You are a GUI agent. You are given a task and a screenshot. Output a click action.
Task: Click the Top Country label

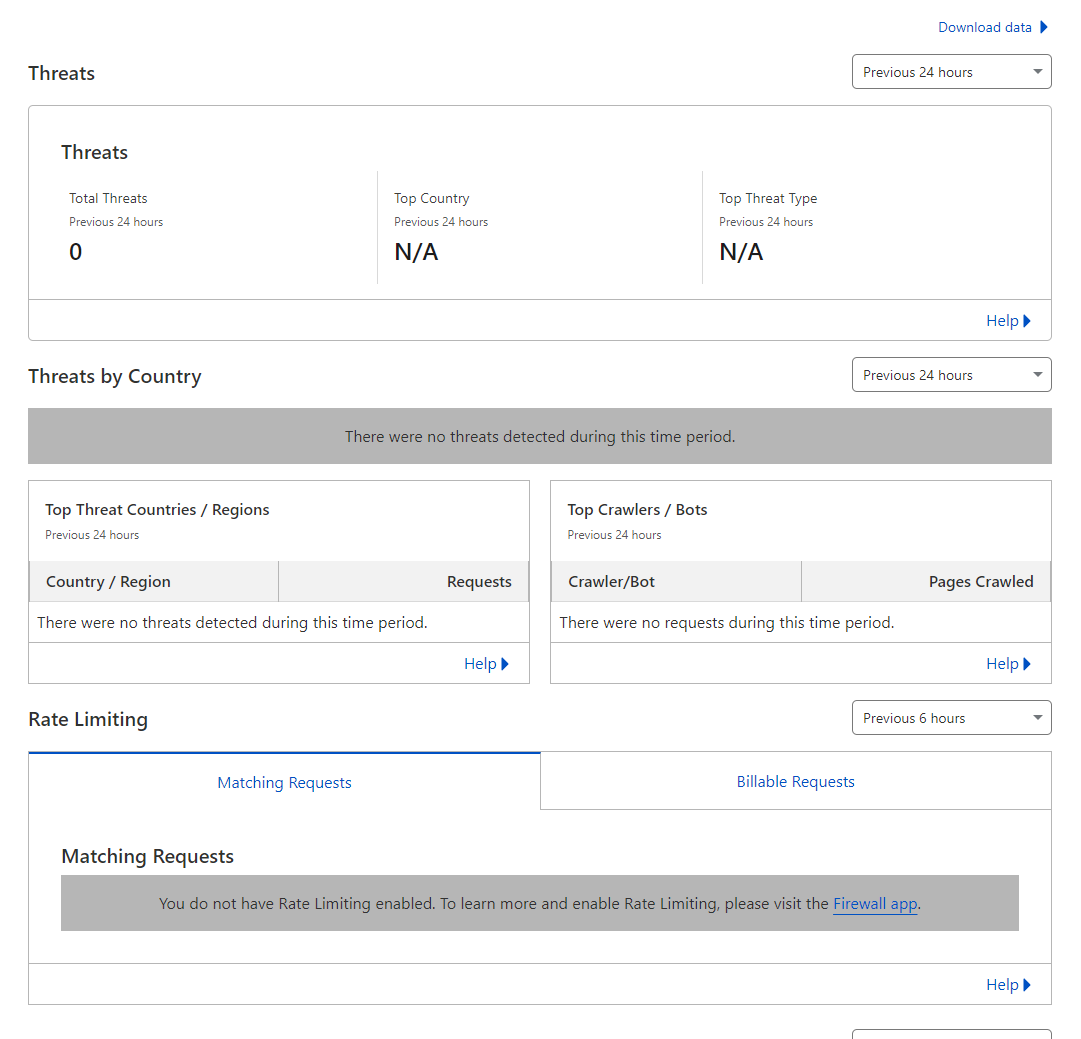(x=432, y=199)
